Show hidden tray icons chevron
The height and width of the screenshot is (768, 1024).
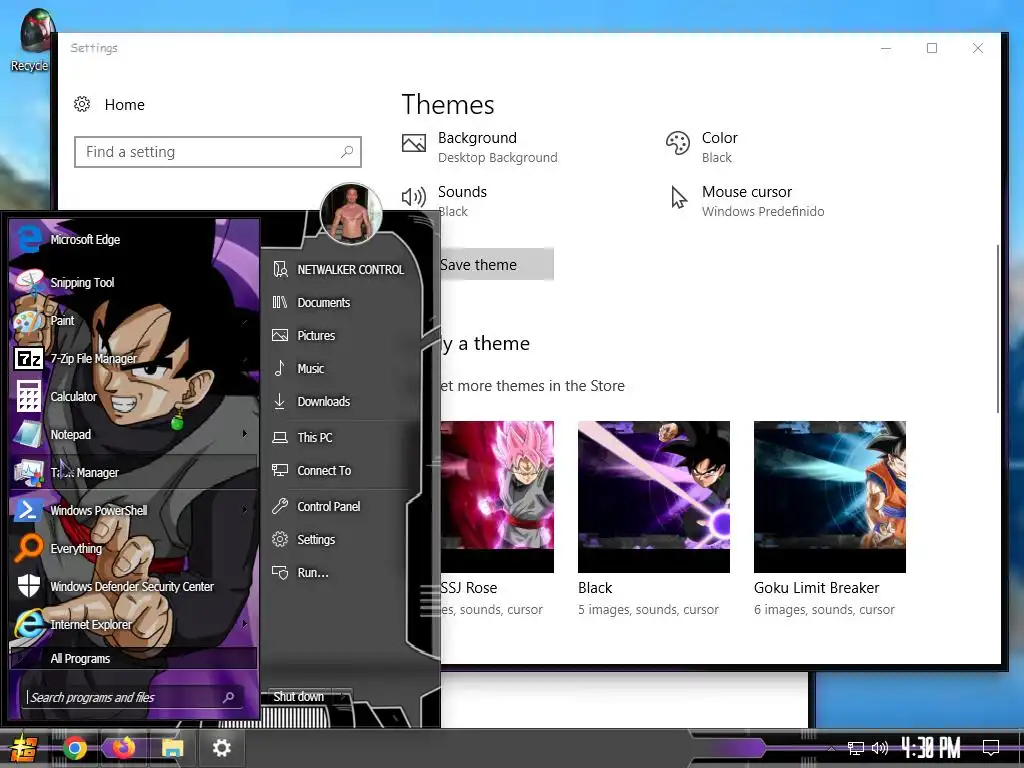click(x=831, y=748)
